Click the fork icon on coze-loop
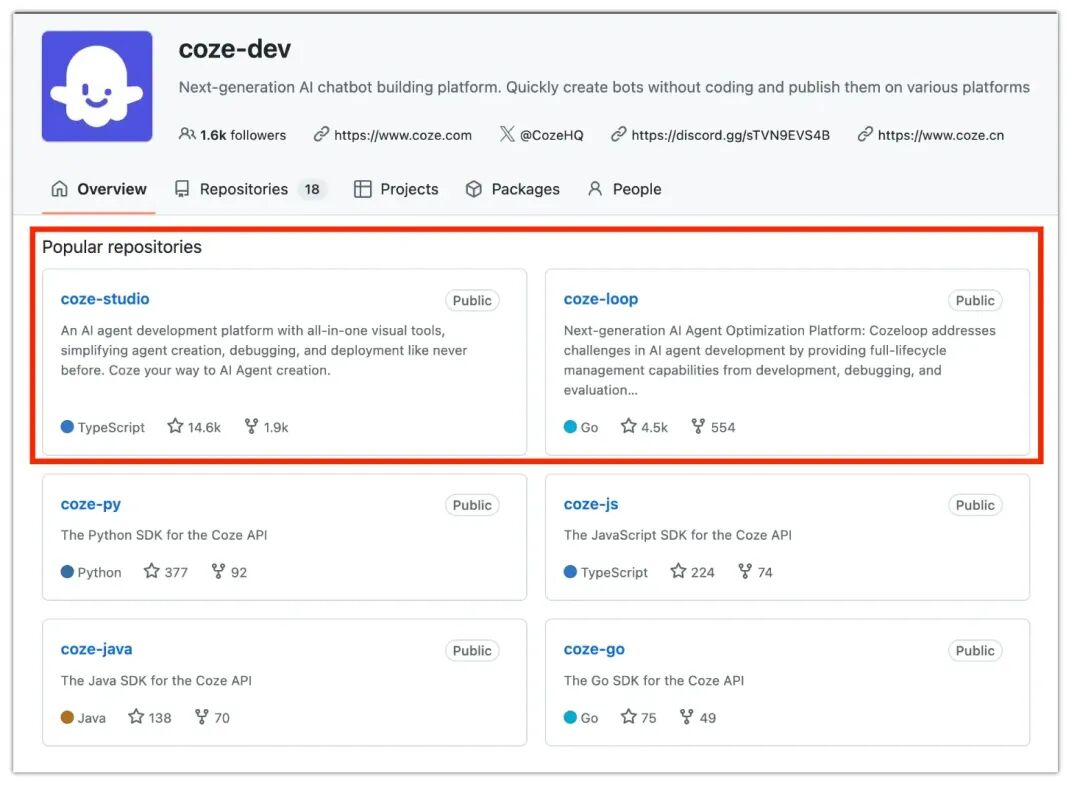Screen dimensions: 1080x790 point(698,426)
